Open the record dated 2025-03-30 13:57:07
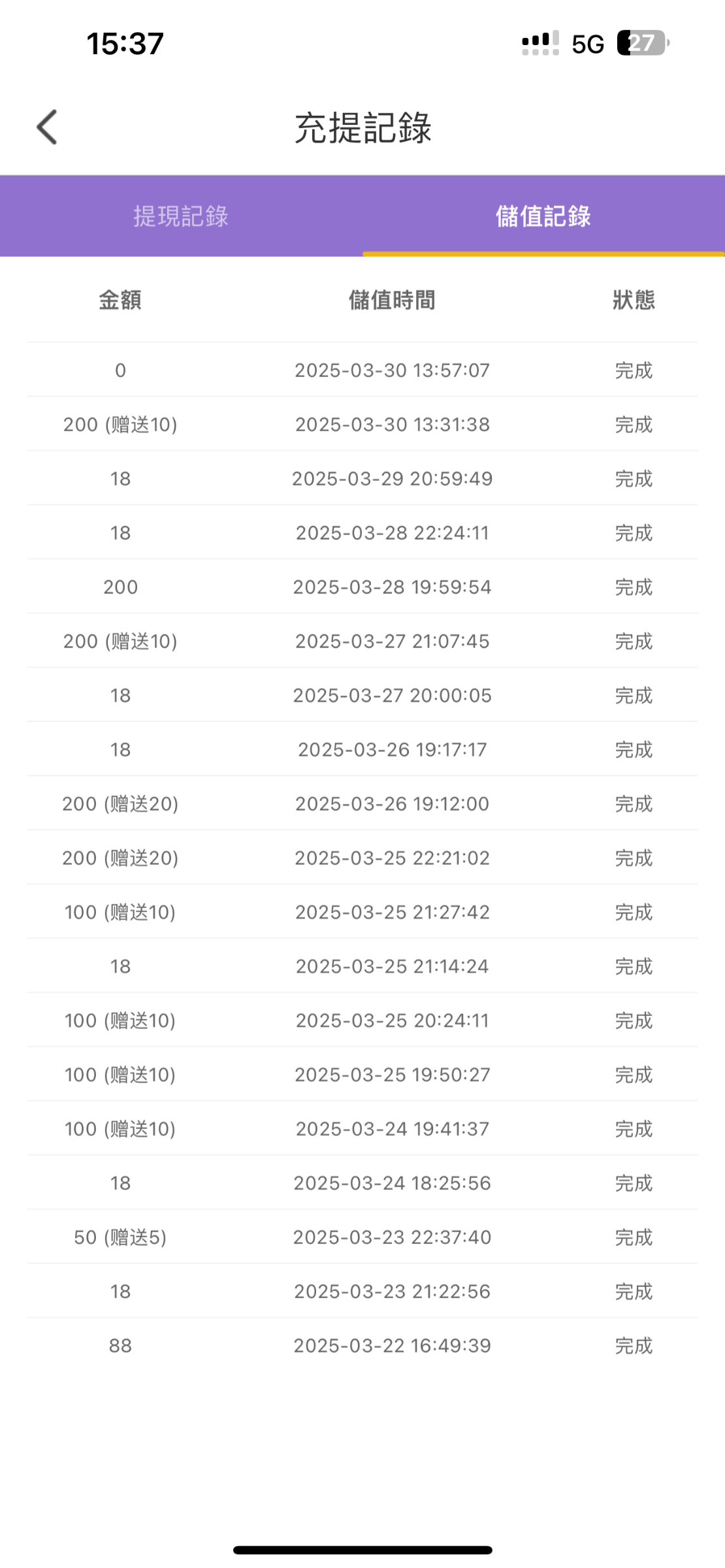 tap(392, 370)
